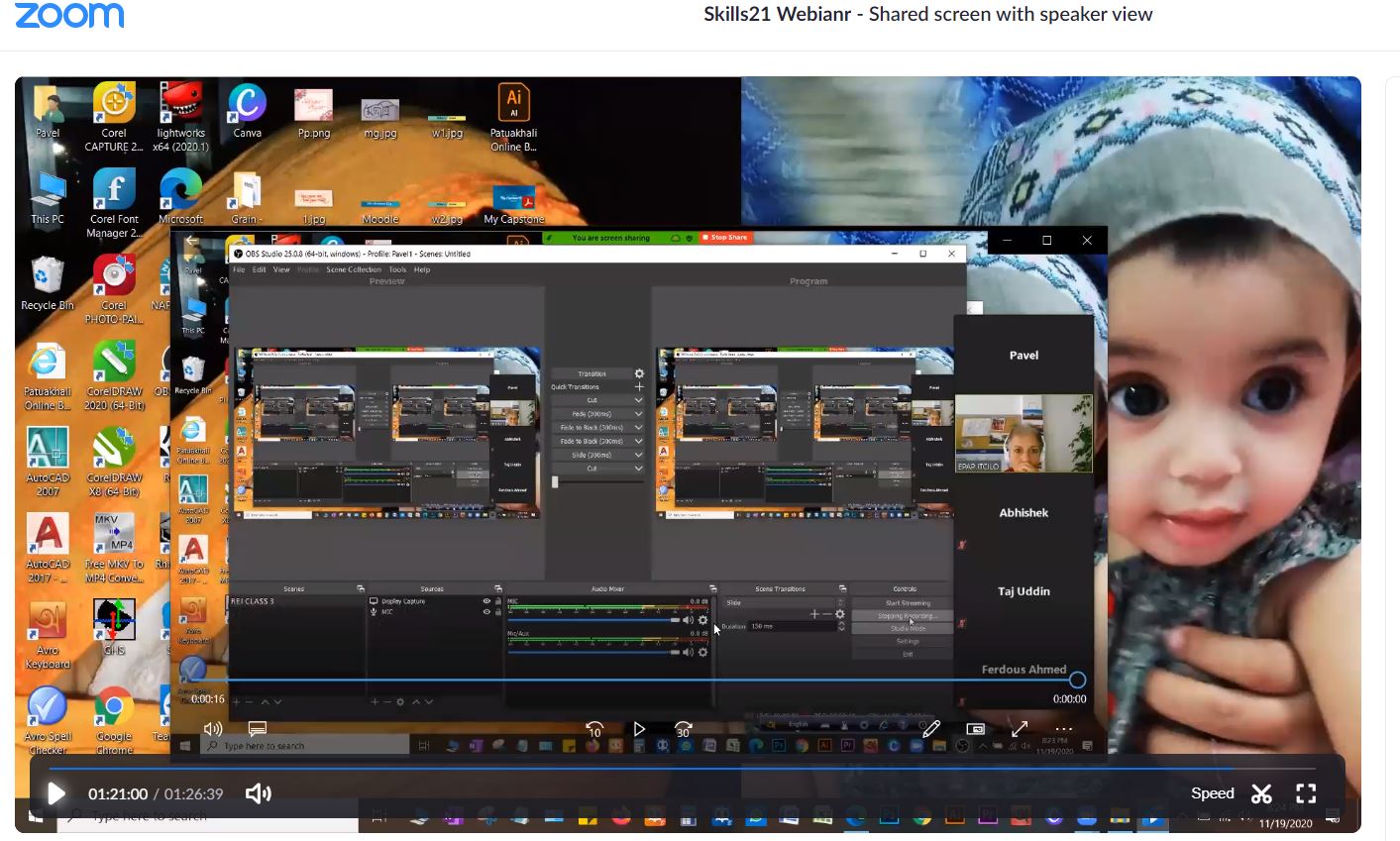The image size is (1400, 841).
Task: Open the lightworks x64 desktop shortcut
Action: [180, 117]
